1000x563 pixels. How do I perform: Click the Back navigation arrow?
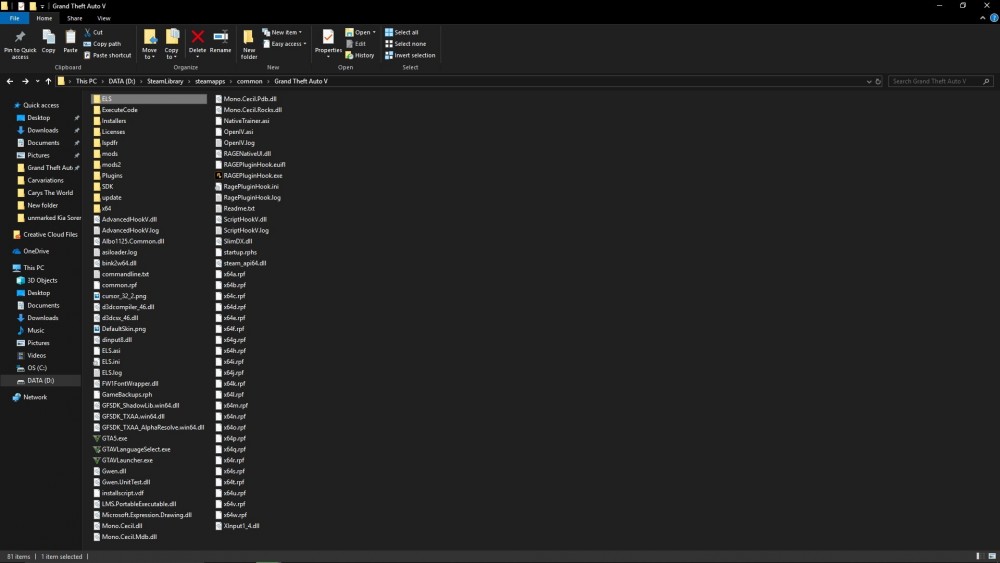(x=10, y=81)
